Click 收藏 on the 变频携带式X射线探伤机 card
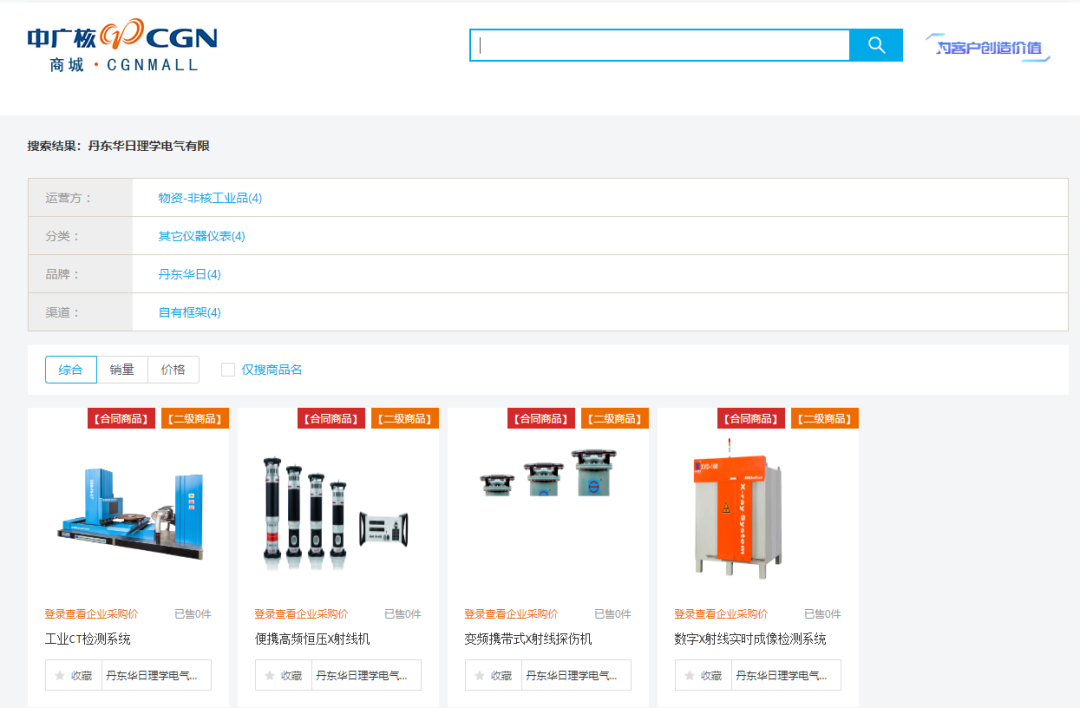The width and height of the screenshot is (1080, 708). click(494, 676)
